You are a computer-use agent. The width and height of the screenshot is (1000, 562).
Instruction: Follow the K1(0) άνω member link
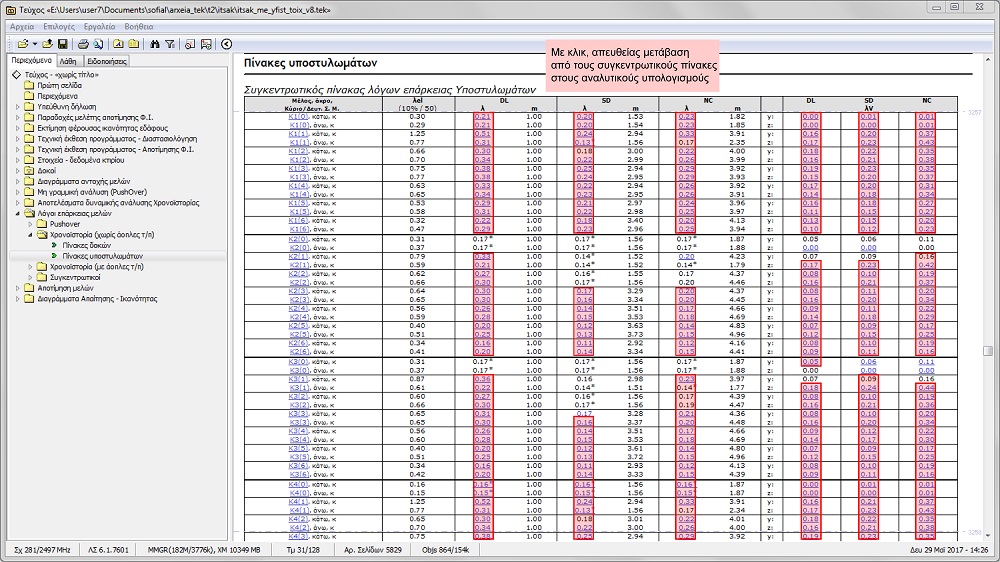(x=299, y=125)
